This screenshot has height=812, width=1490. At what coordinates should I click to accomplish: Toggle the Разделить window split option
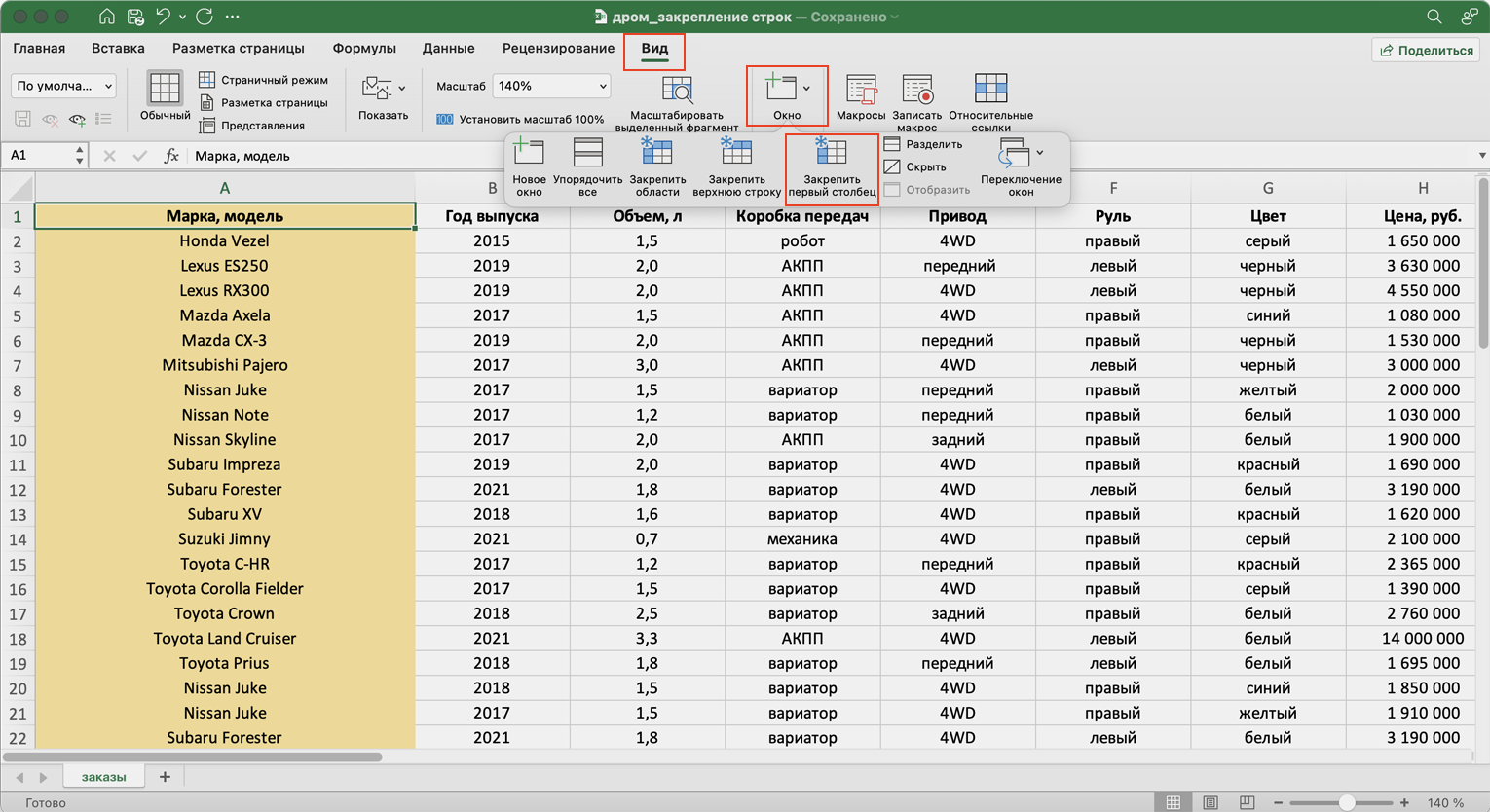pyautogui.click(x=923, y=144)
